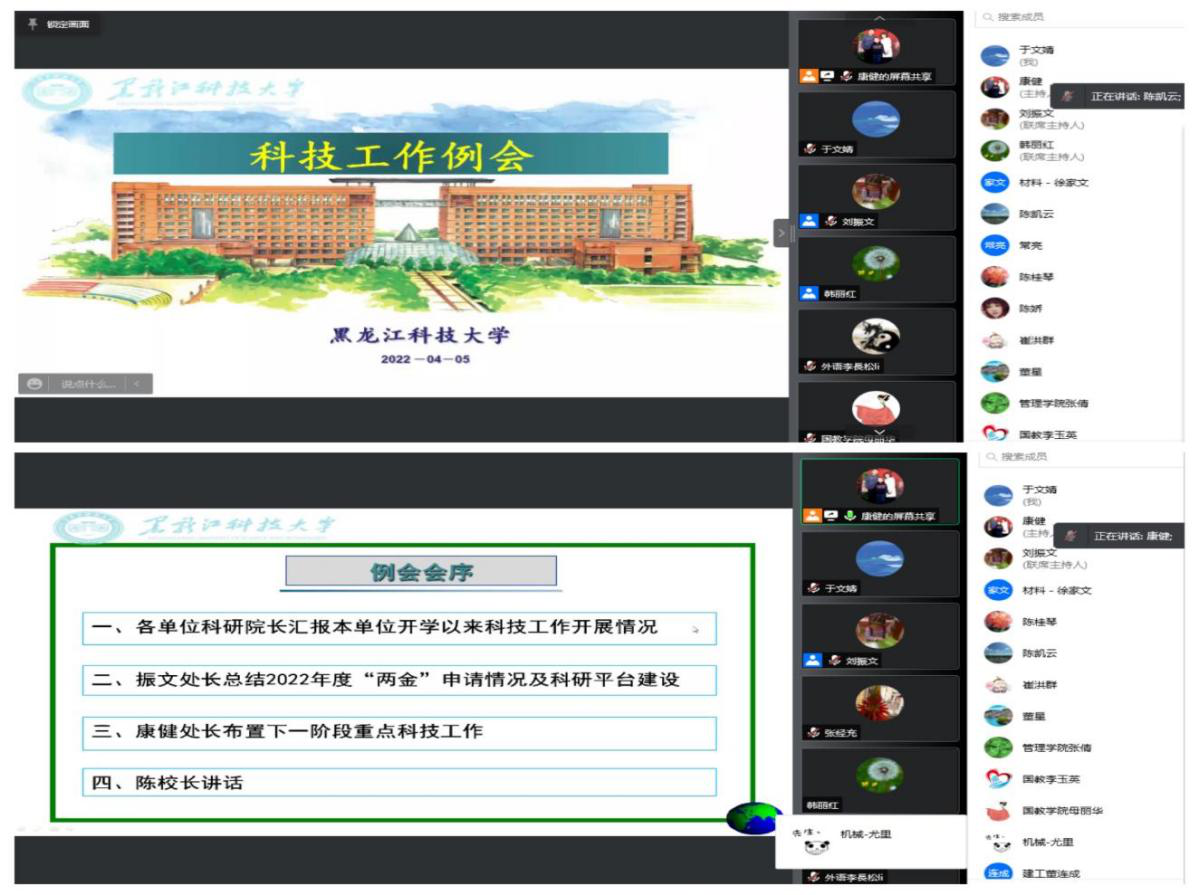Image resolution: width=1199 pixels, height=895 pixels.
Task: Collapse the video strip using the > handle
Action: tap(782, 232)
